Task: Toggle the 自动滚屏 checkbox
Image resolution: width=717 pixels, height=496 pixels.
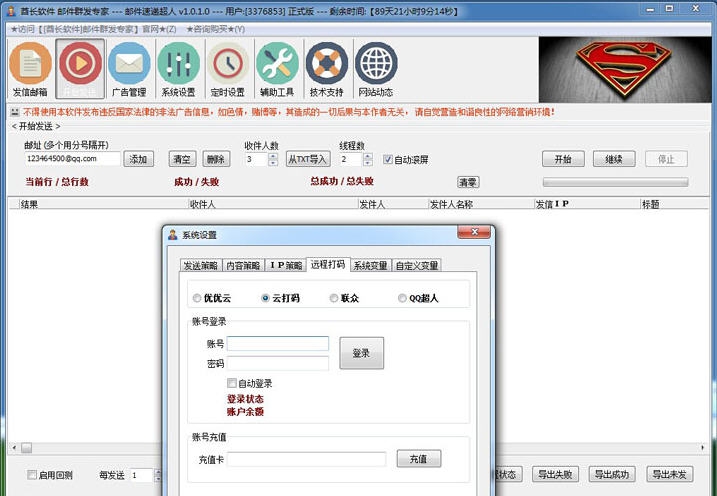Action: point(388,160)
